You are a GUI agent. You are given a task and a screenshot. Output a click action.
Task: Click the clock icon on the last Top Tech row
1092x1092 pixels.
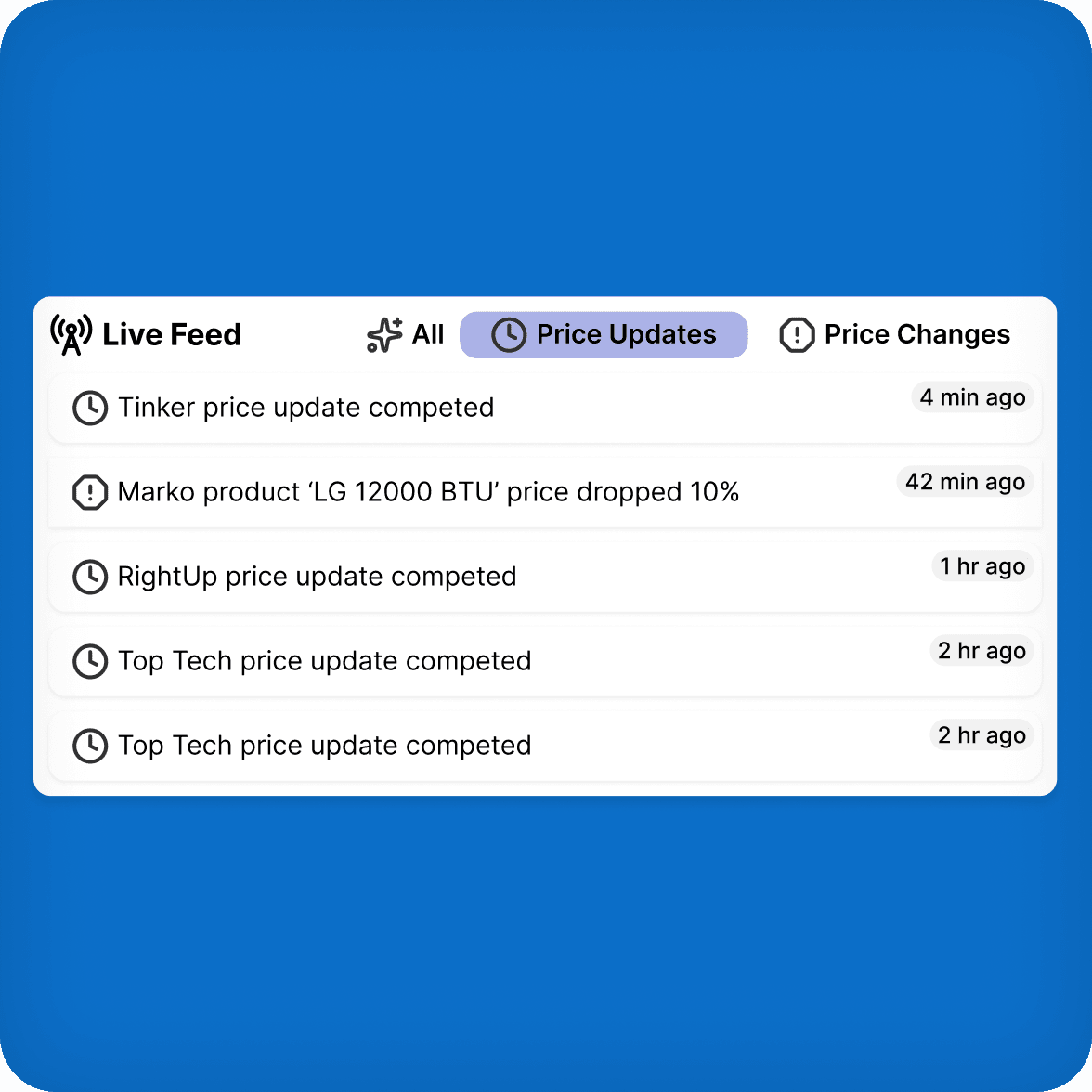(90, 747)
